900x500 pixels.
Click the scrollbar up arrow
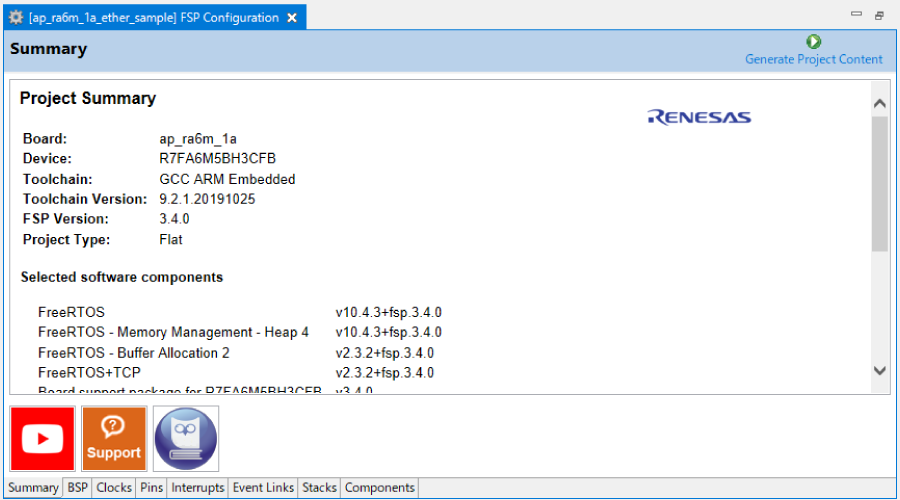click(x=879, y=103)
